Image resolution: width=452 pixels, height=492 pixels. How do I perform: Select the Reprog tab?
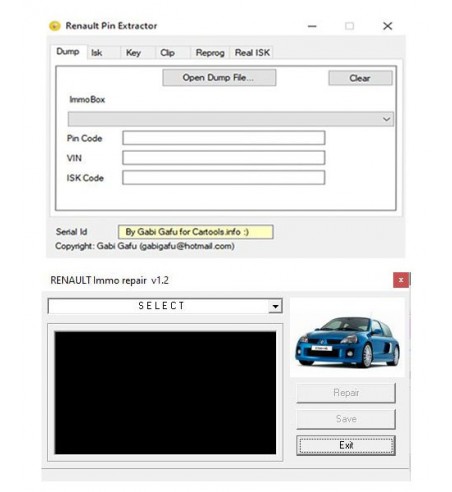tap(210, 53)
